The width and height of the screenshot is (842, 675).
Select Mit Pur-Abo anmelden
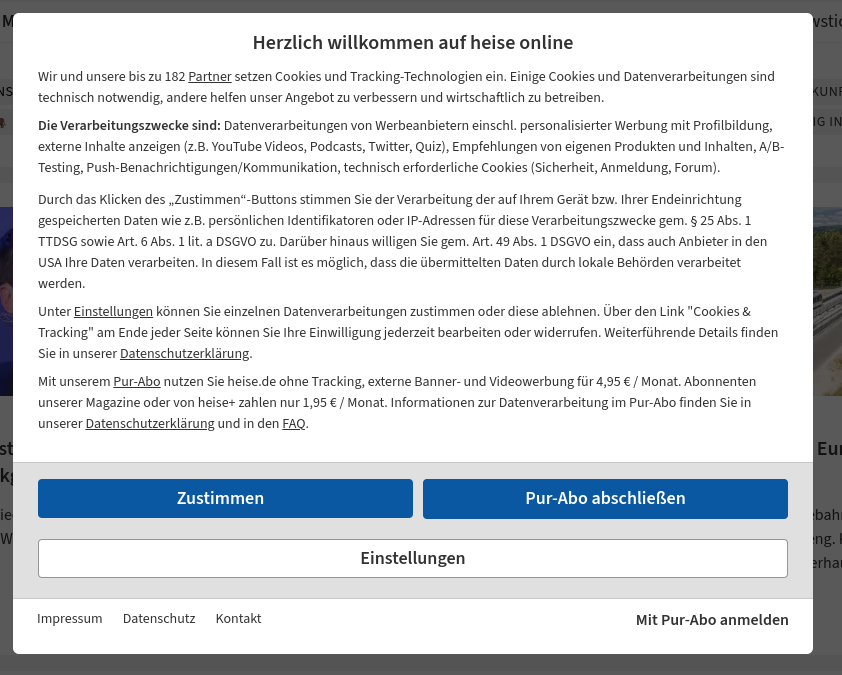pyautogui.click(x=712, y=620)
